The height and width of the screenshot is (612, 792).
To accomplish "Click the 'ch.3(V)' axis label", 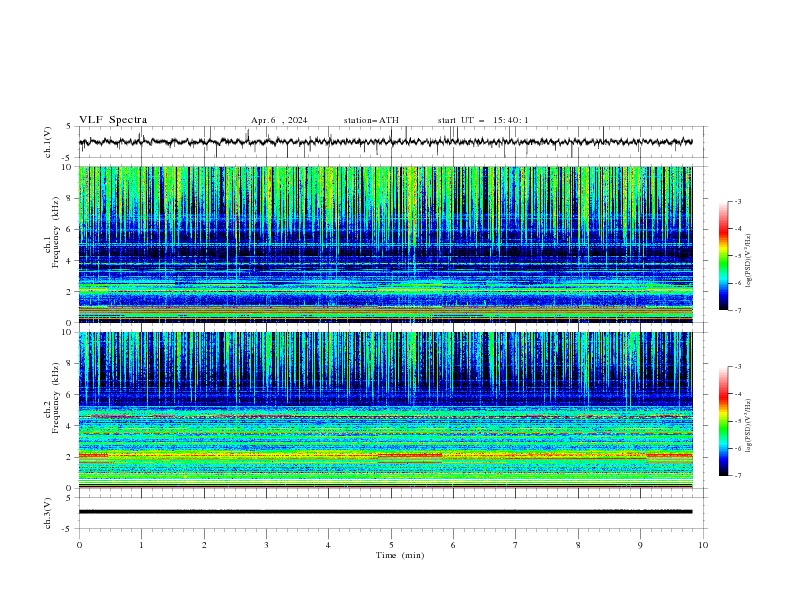I will pyautogui.click(x=48, y=513).
